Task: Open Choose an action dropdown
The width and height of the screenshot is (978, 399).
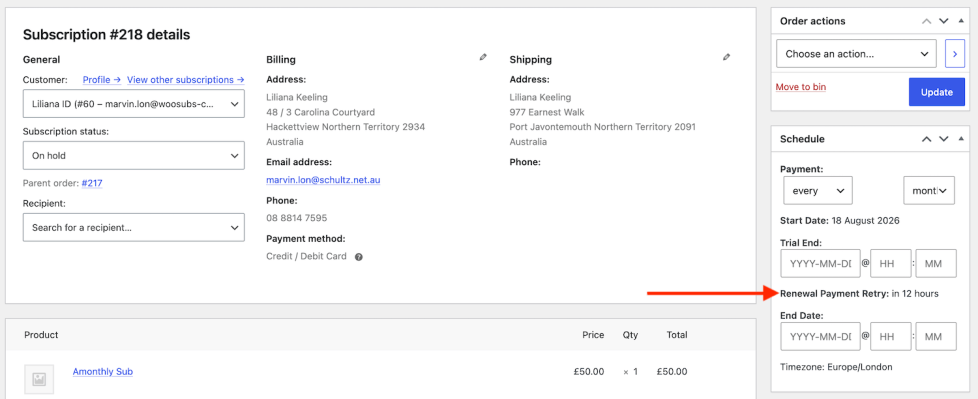Action: pos(856,54)
